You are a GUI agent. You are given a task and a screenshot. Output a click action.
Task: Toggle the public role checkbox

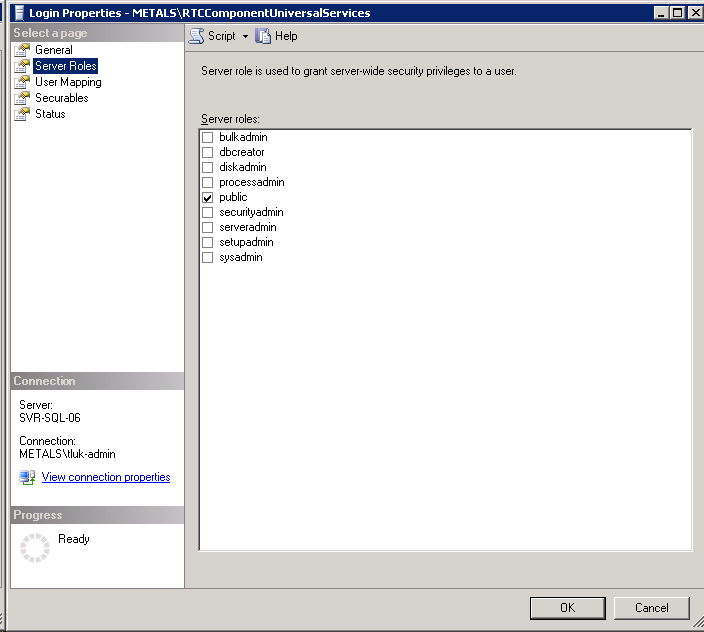[x=207, y=198]
